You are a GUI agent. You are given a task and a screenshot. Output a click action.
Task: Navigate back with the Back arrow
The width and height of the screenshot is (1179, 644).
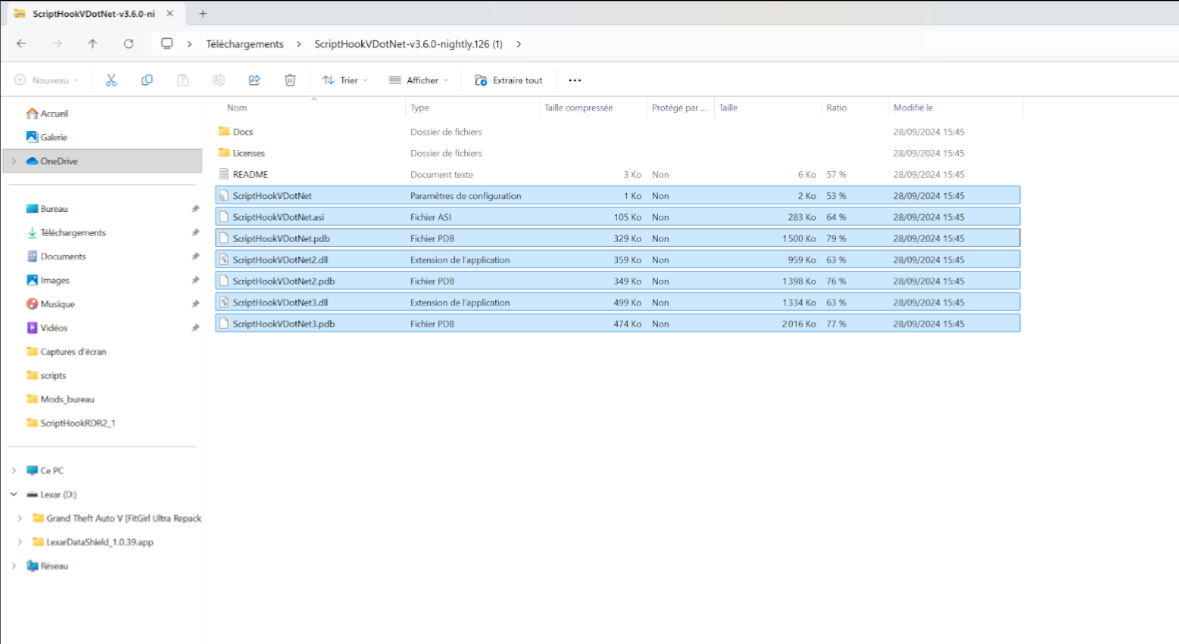(21, 44)
